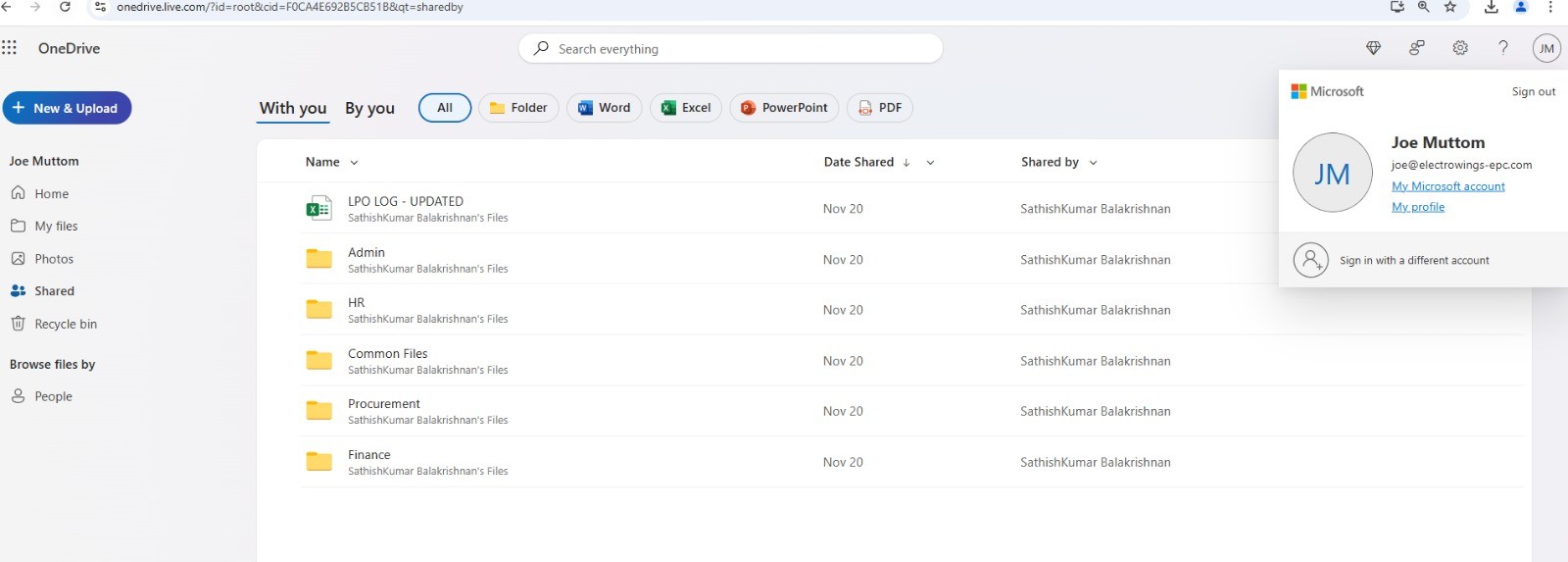Click the LPO LOG Excel file icon

[x=318, y=208]
